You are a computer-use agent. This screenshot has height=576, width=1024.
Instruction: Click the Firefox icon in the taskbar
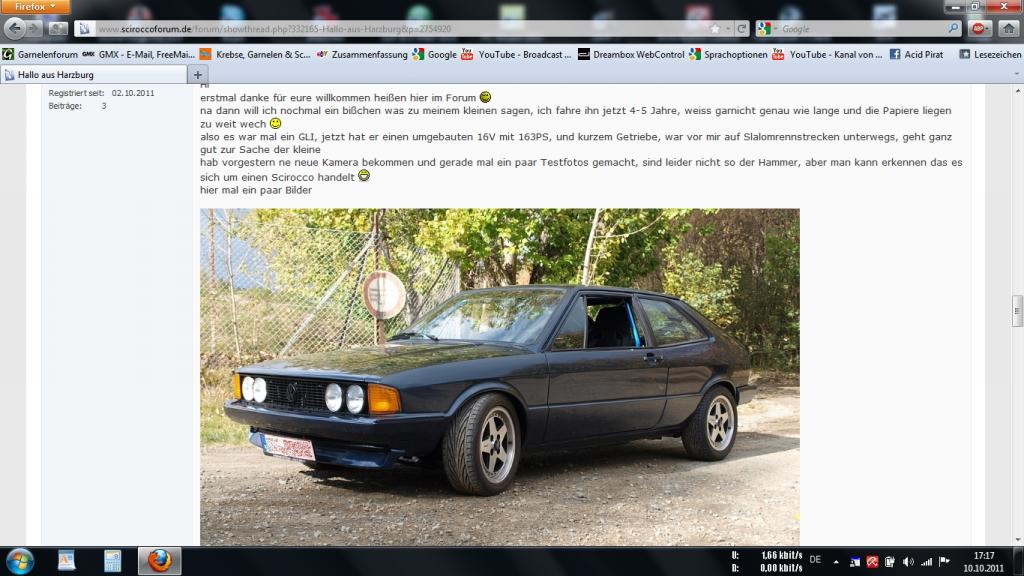coord(159,560)
